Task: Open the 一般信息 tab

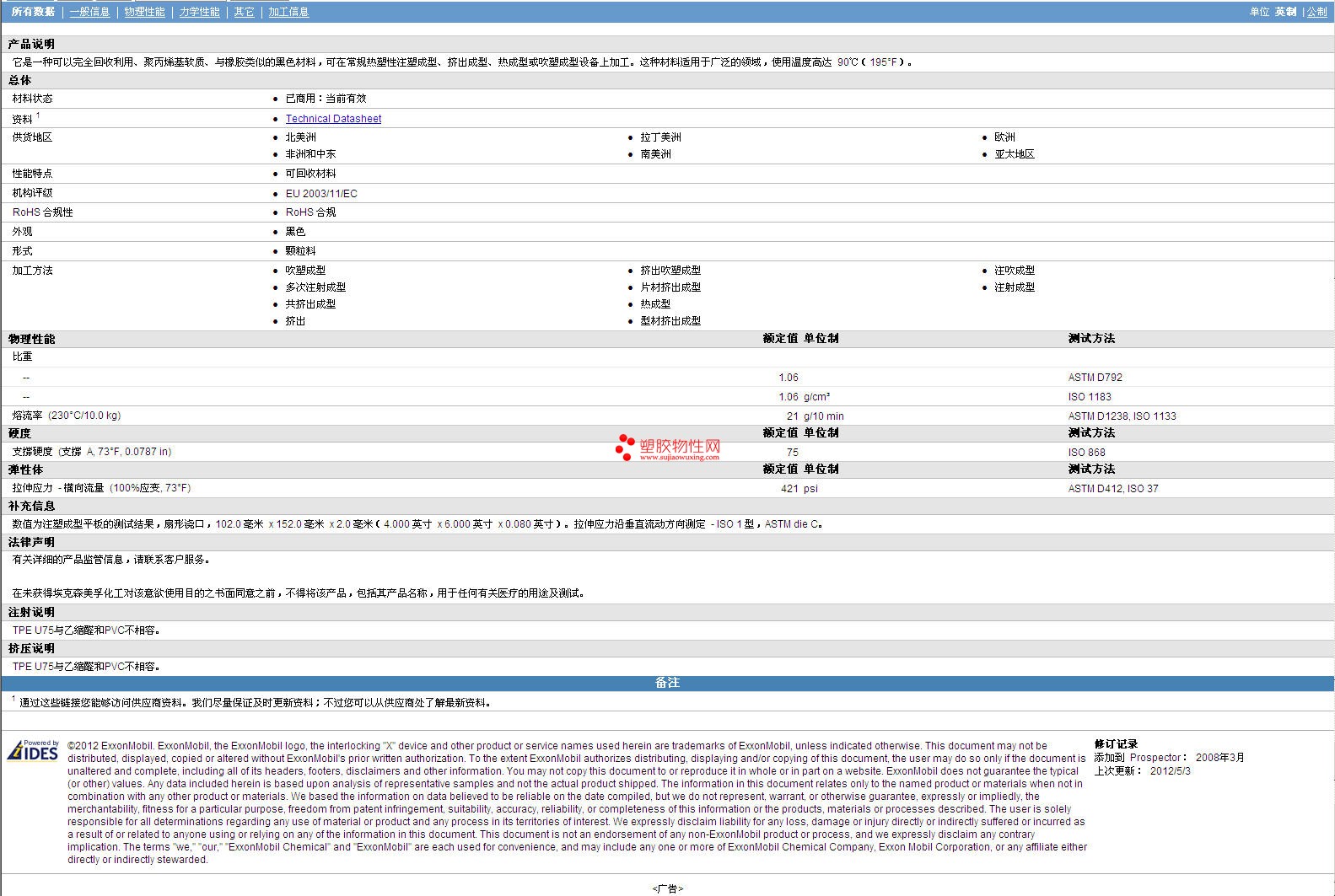Action: 89,12
